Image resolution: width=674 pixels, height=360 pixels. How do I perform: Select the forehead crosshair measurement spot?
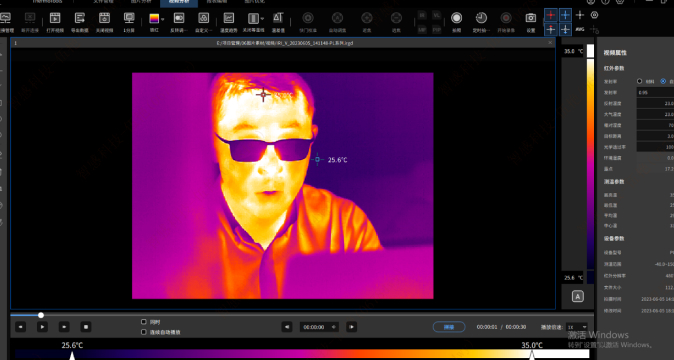tap(263, 95)
